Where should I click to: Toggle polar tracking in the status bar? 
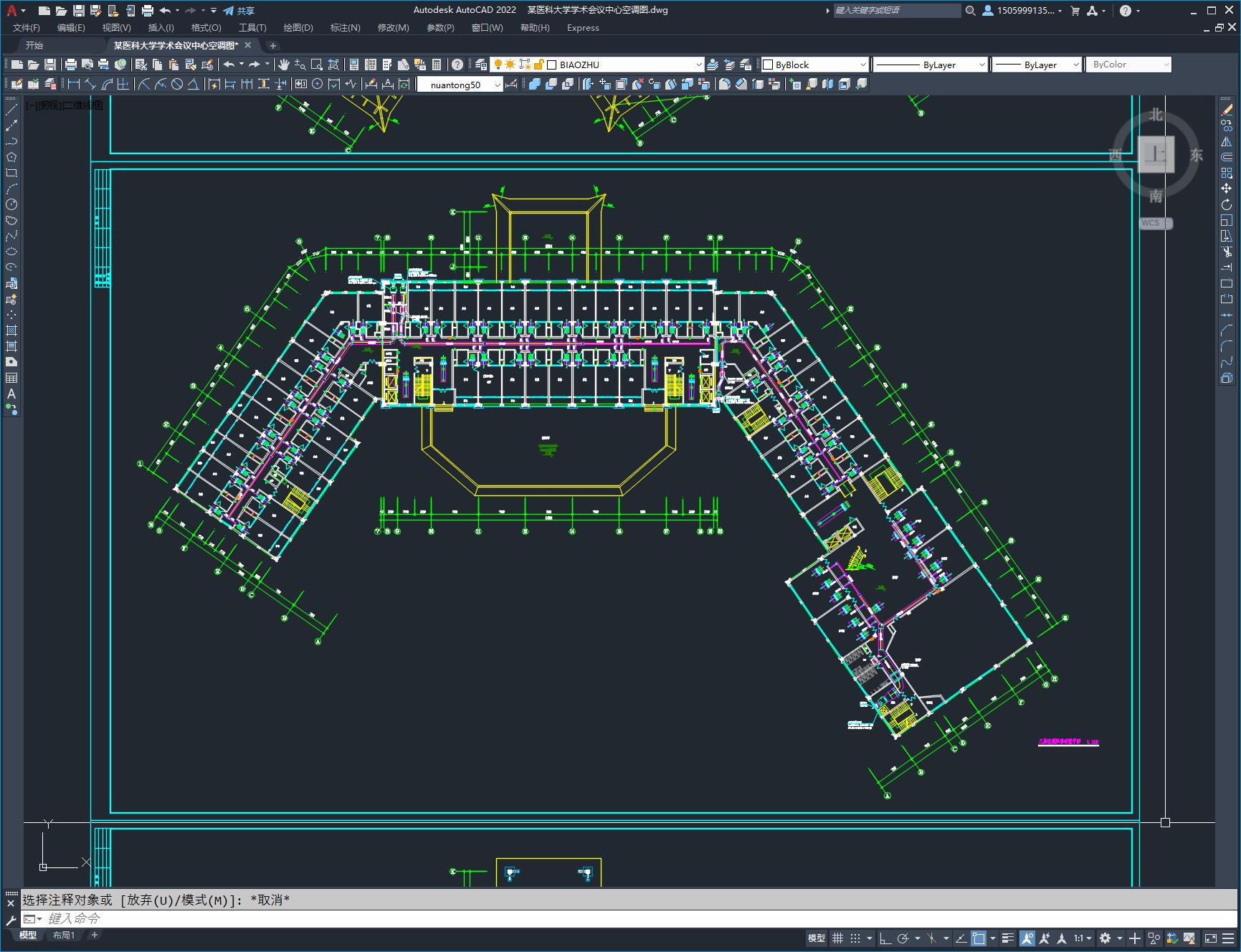click(x=903, y=938)
